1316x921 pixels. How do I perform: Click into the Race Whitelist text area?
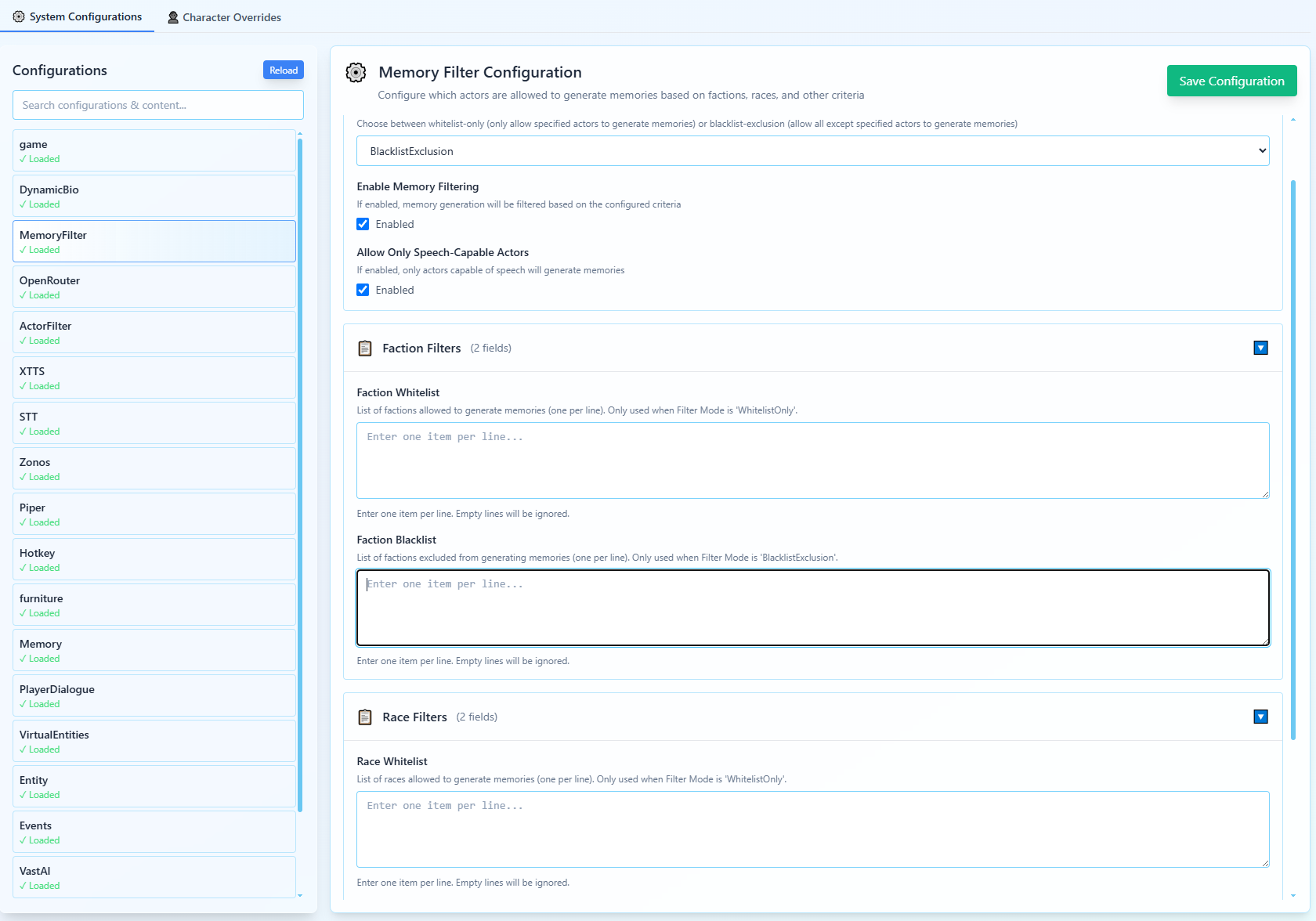(812, 829)
